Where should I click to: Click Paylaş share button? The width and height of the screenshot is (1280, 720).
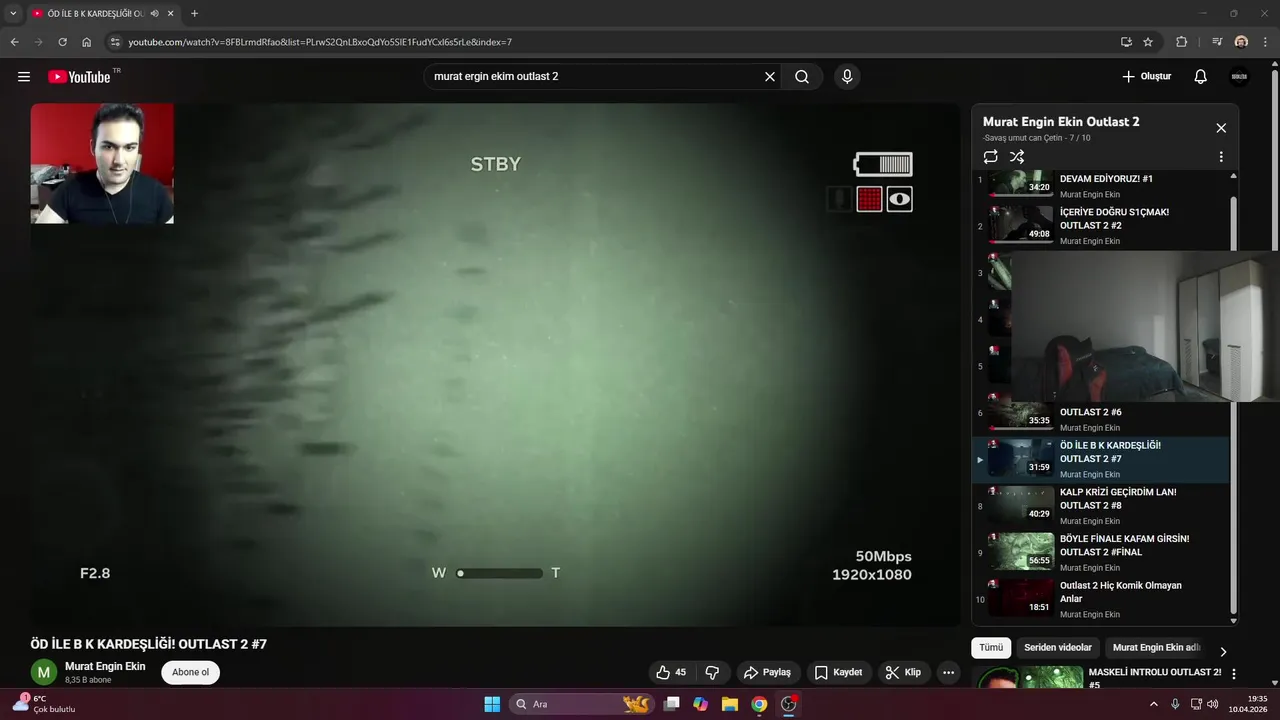[767, 673]
